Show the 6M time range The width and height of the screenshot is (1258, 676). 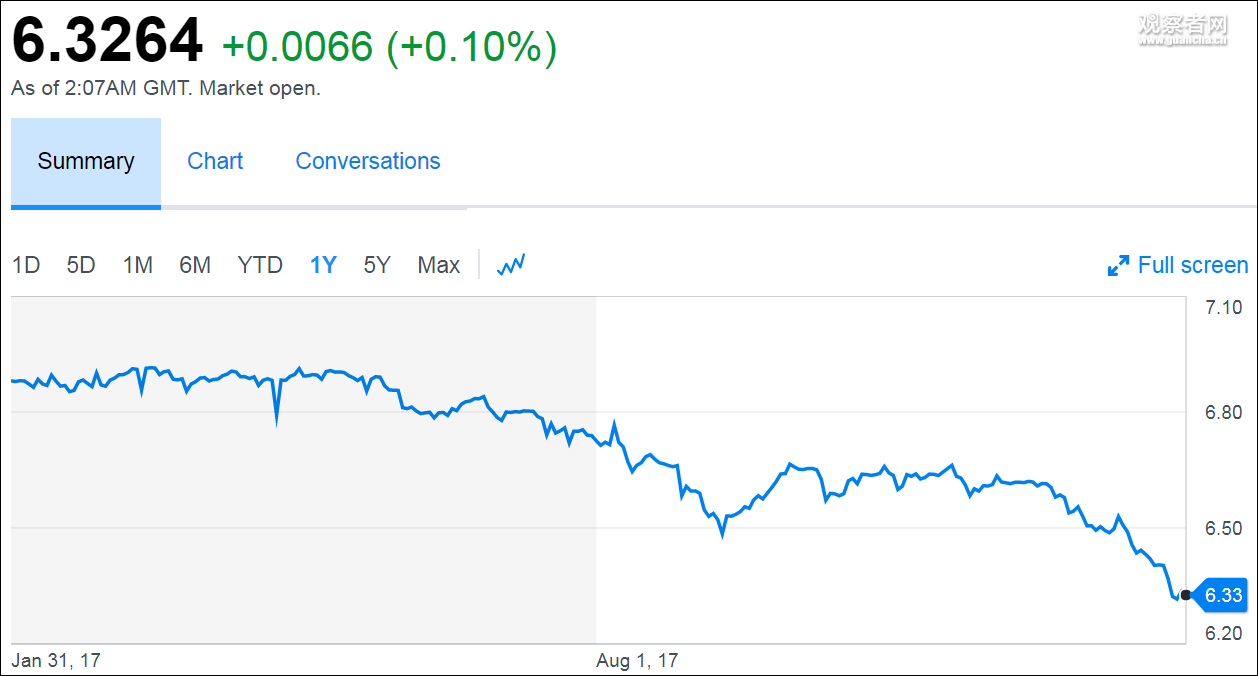click(195, 266)
